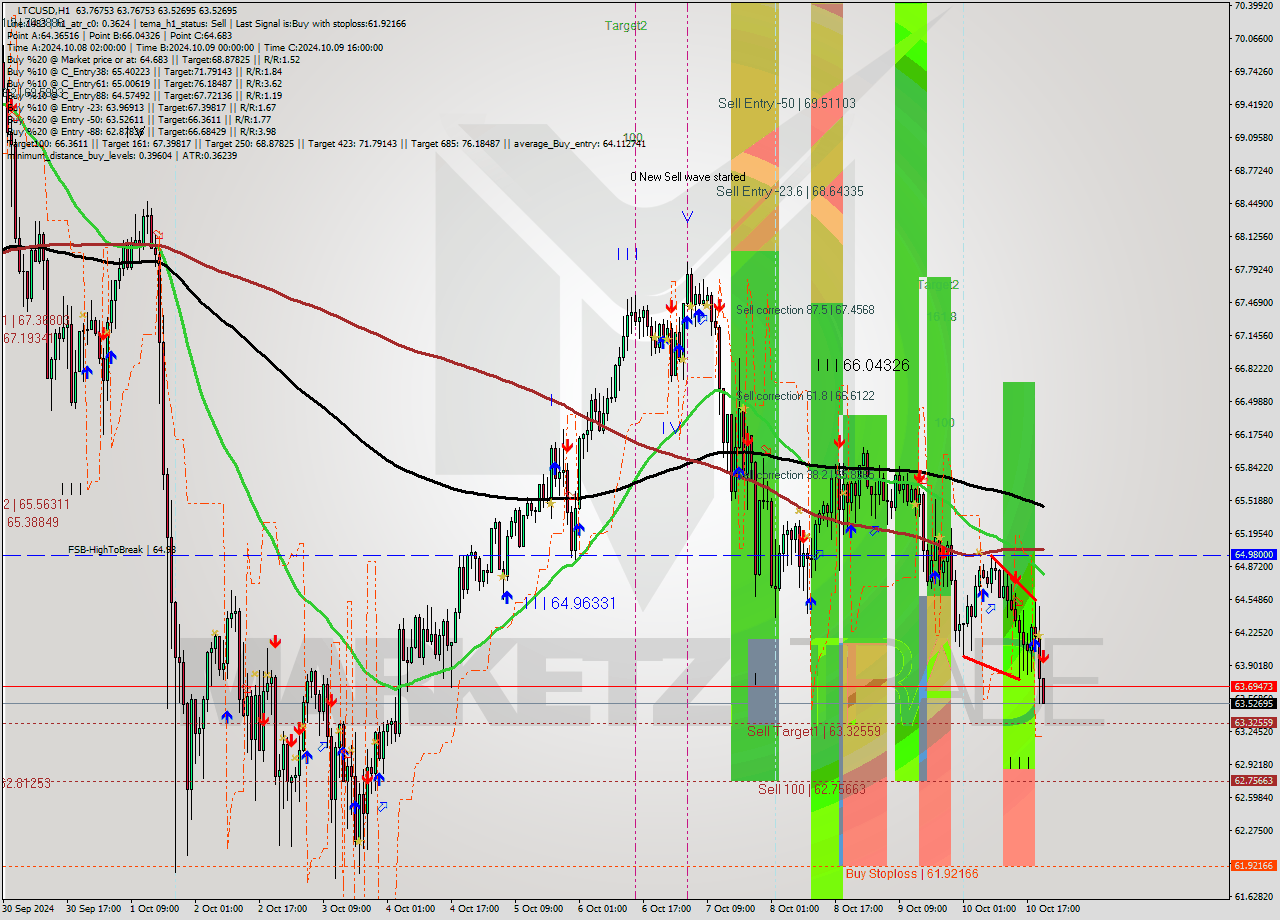Image resolution: width=1280 pixels, height=920 pixels.
Task: Click the 64.98000 price tag on axis
Action: [1254, 554]
